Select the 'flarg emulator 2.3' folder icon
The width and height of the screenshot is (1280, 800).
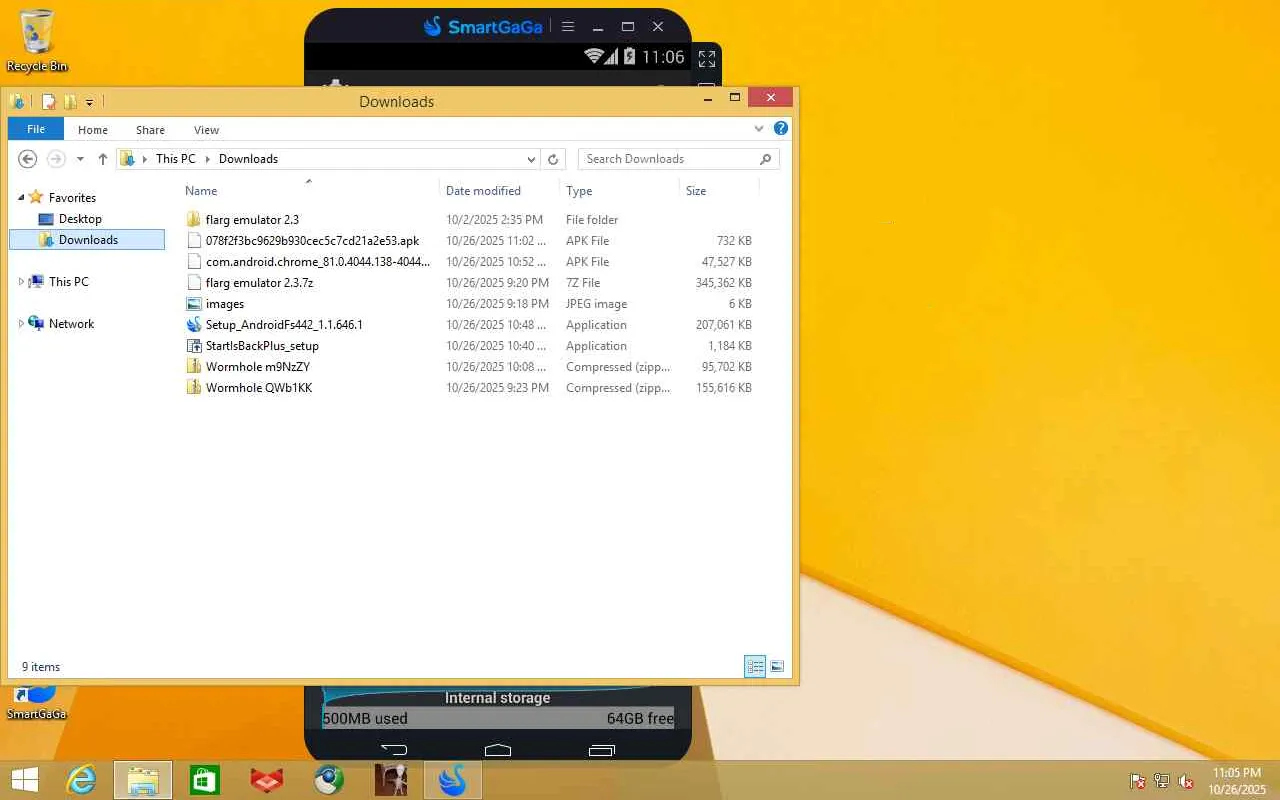point(194,220)
